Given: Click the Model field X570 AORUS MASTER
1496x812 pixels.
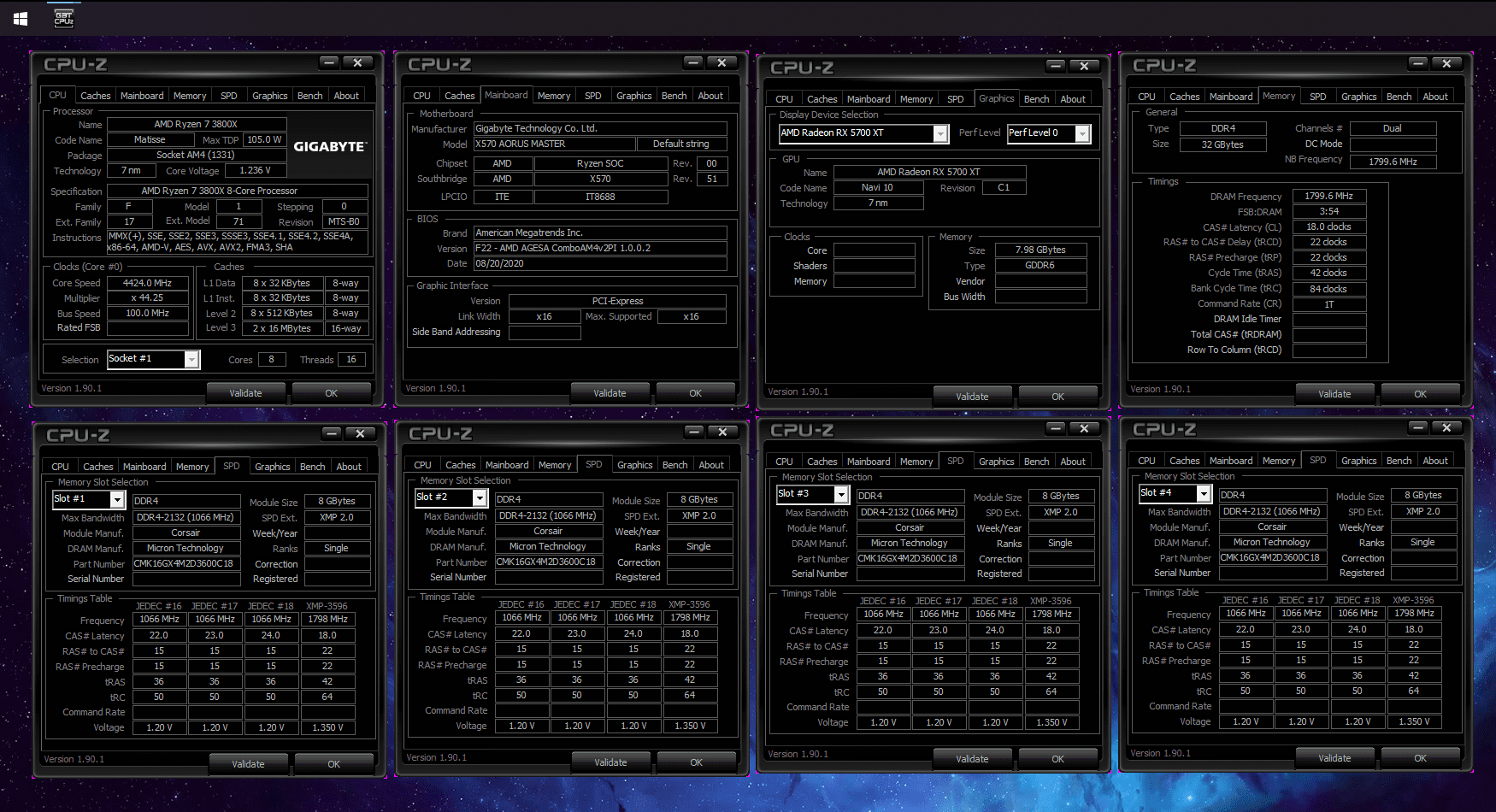Looking at the screenshot, I should pyautogui.click(x=554, y=144).
